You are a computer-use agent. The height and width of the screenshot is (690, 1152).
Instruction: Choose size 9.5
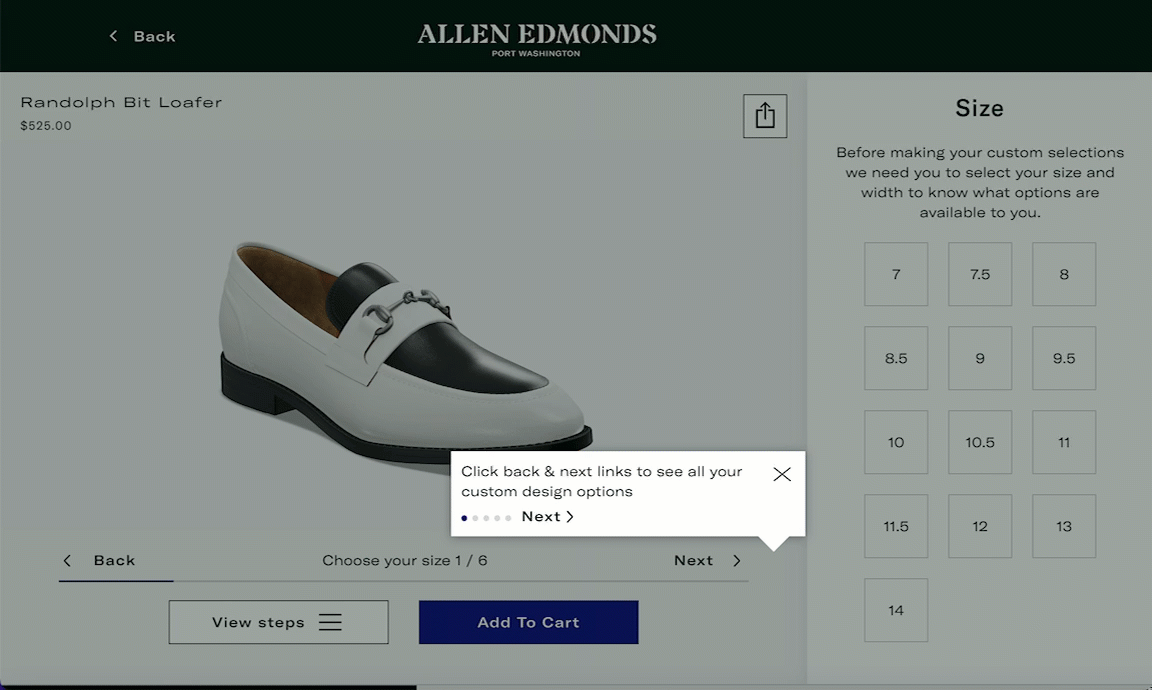[x=1064, y=358]
